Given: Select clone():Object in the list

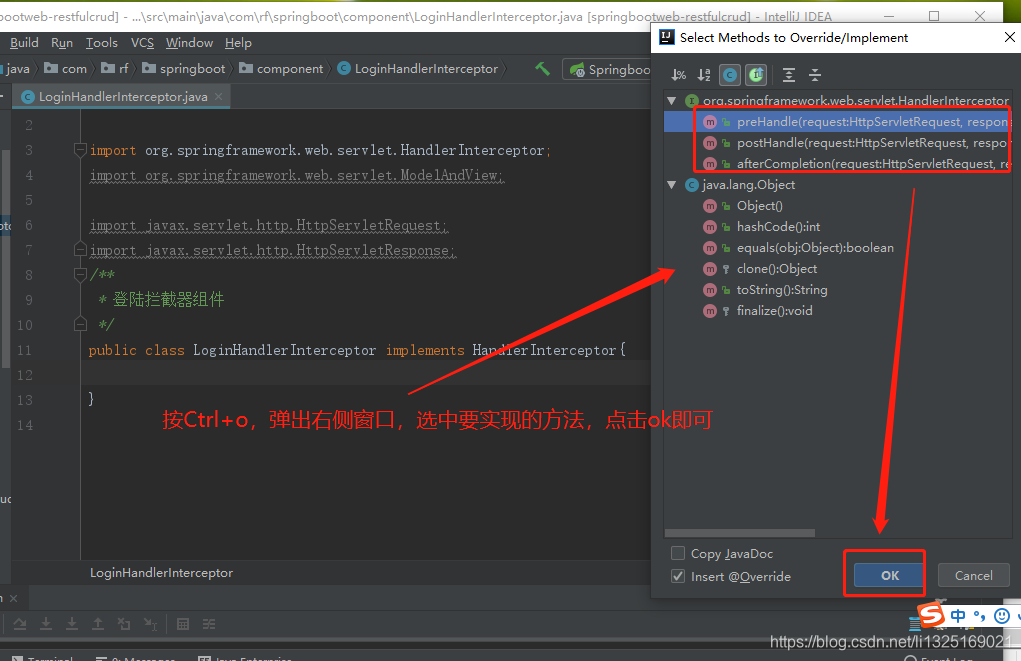Looking at the screenshot, I should (837, 268).
